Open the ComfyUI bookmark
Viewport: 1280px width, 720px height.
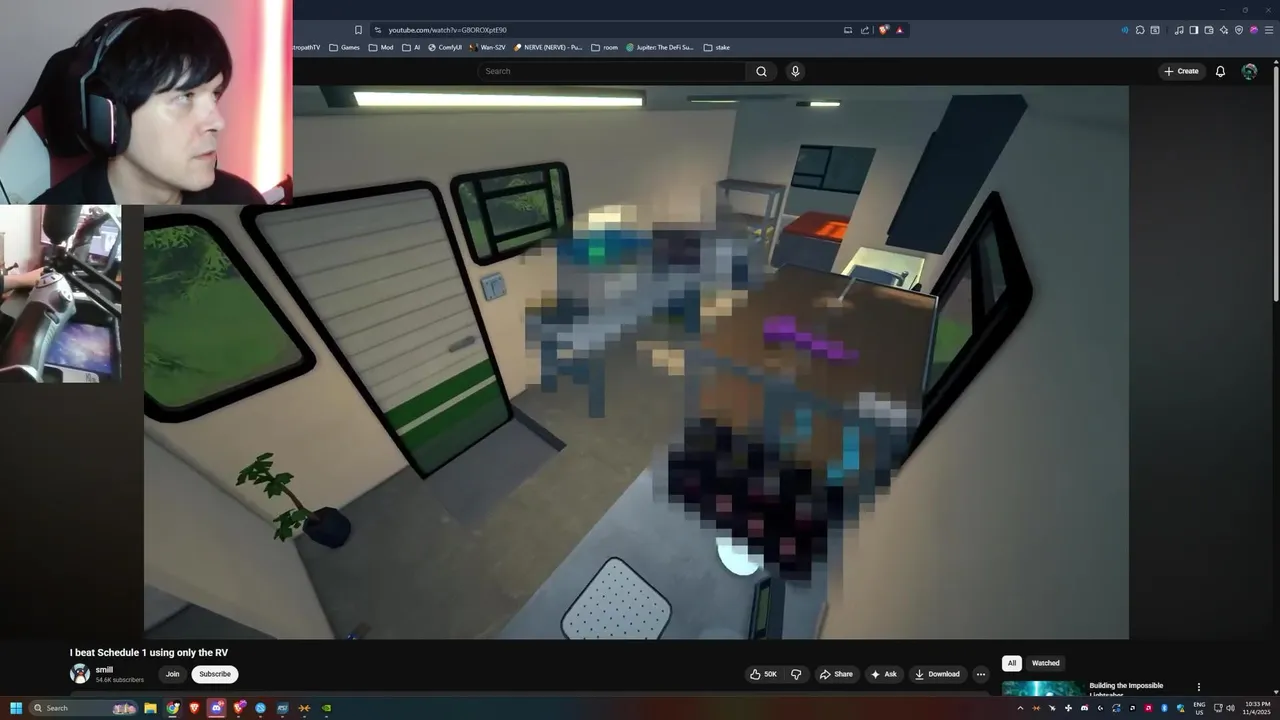[x=445, y=47]
